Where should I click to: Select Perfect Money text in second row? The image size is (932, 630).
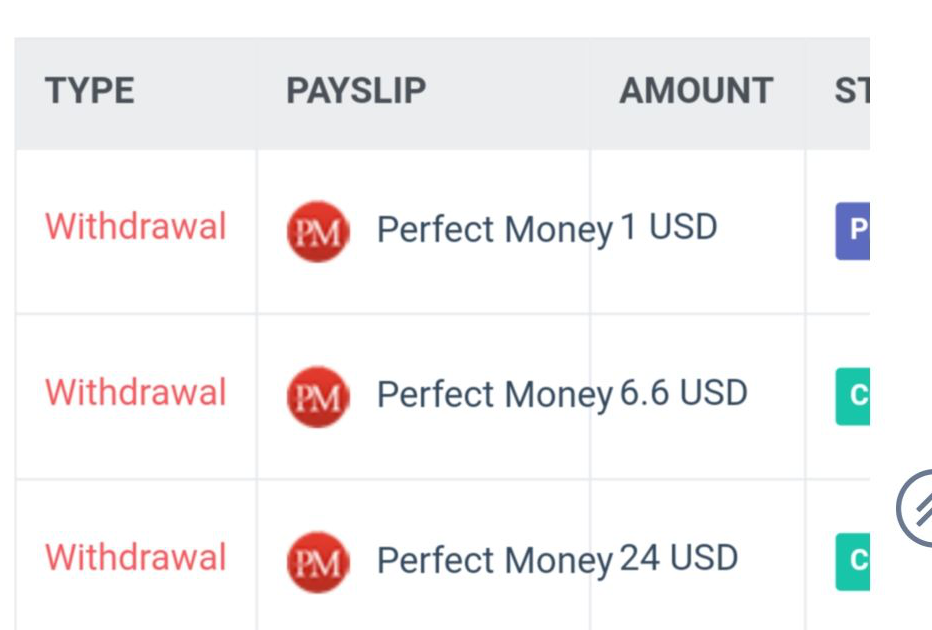(x=494, y=395)
